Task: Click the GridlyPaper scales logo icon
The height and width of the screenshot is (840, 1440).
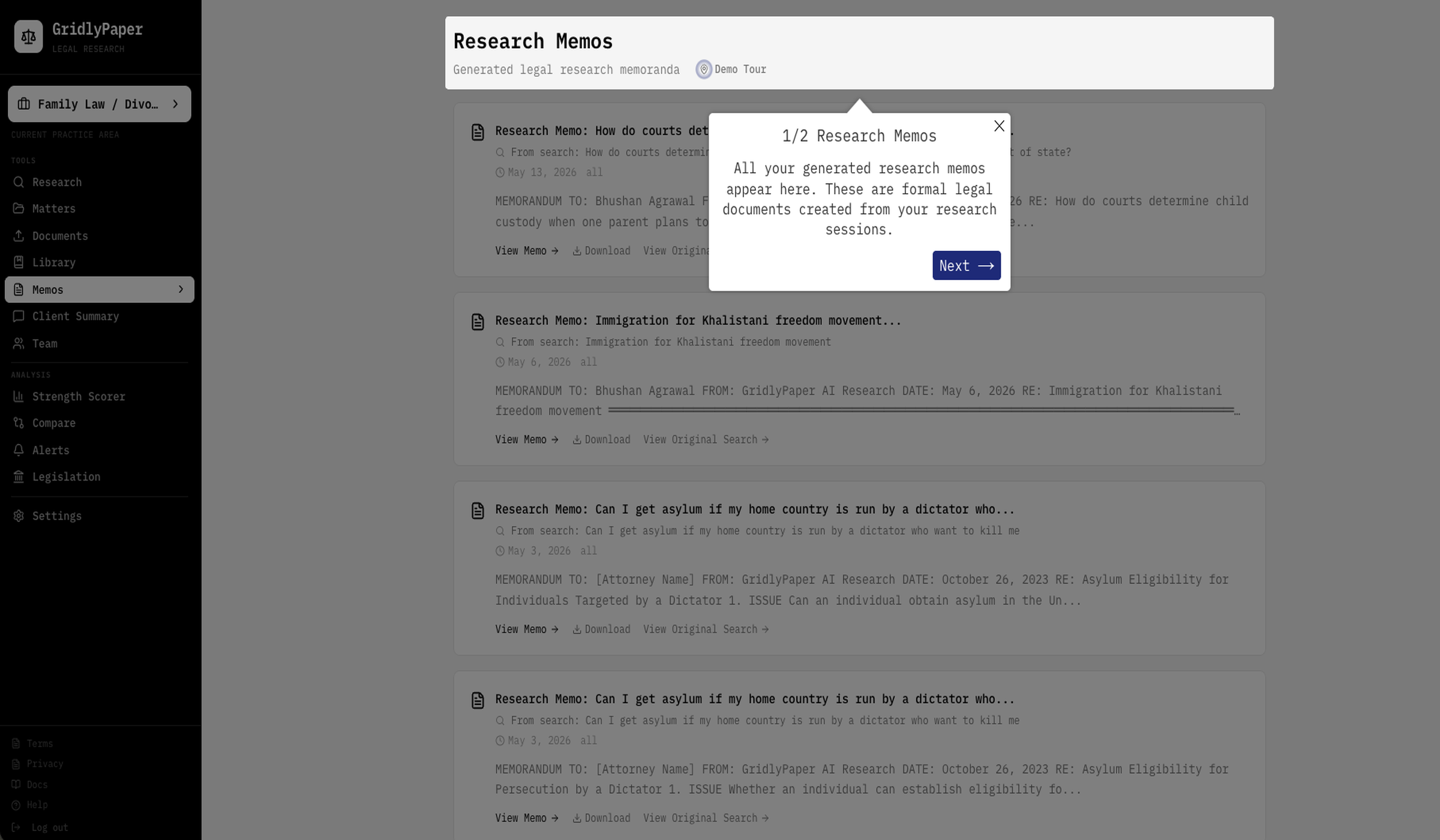Action: coord(28,37)
